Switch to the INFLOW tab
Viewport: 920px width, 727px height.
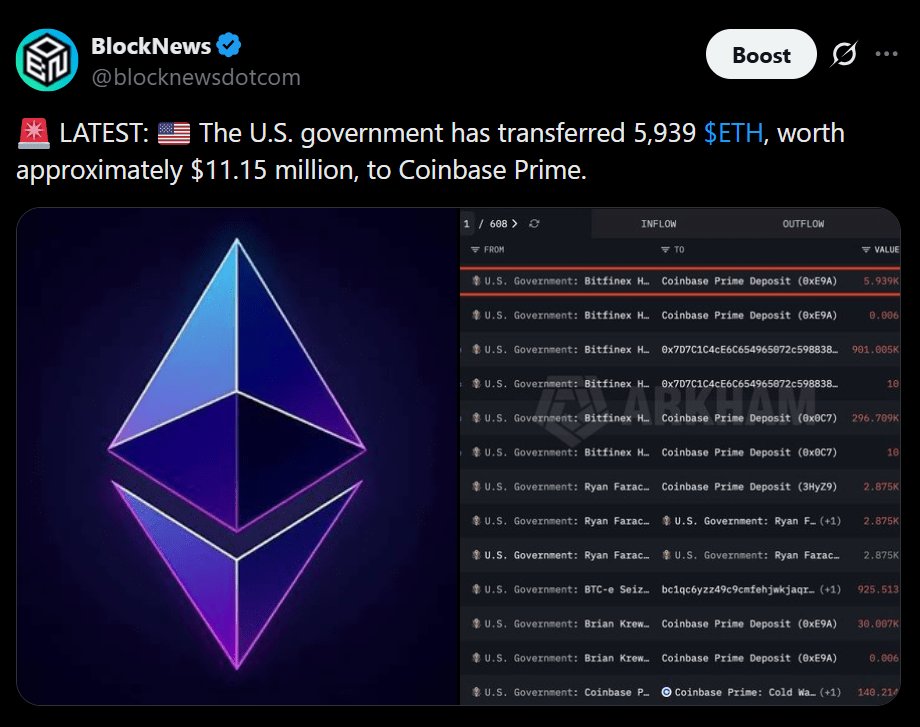coord(658,224)
